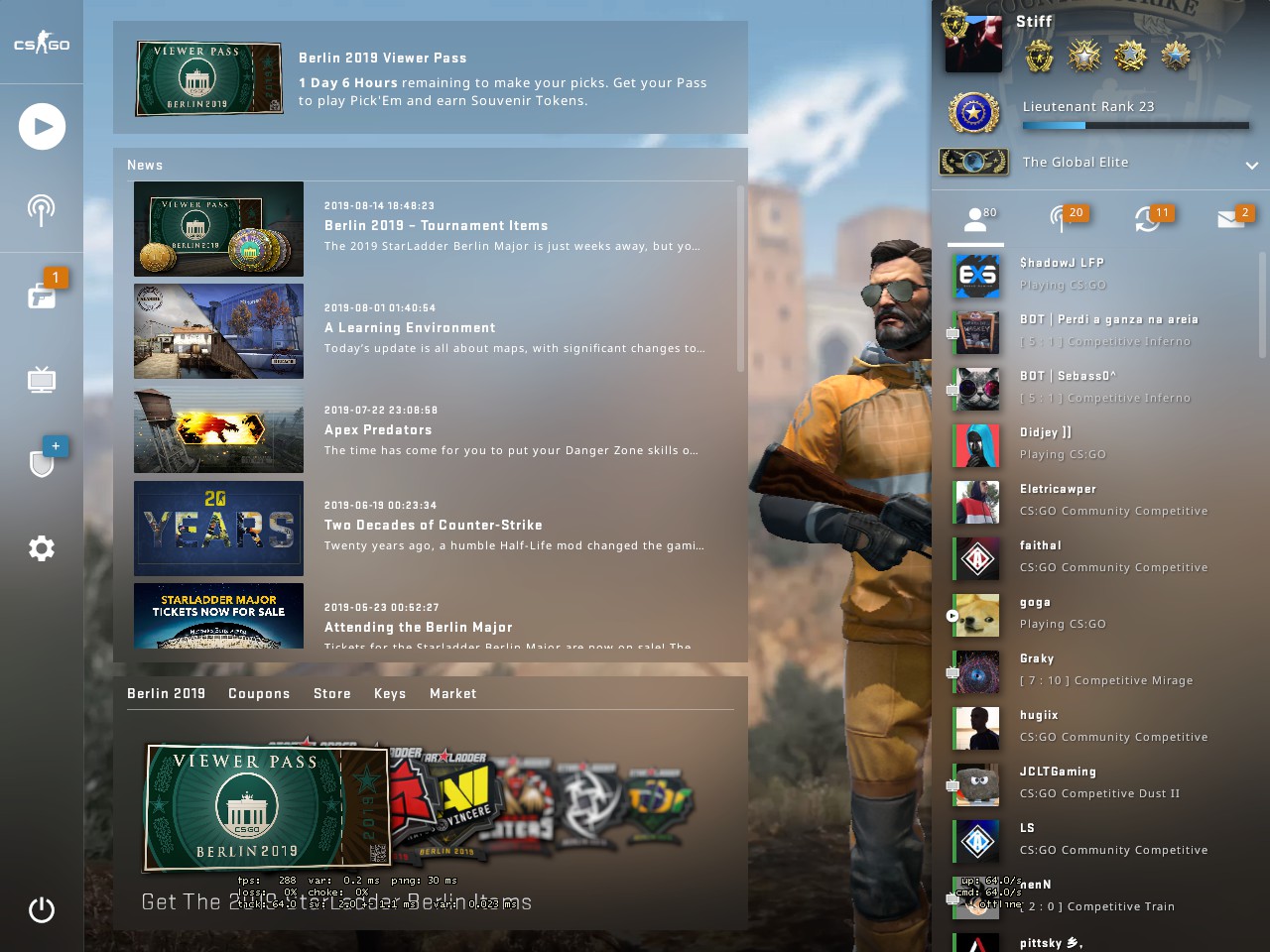
Task: Click the Lieutenant Rank XP progress bar
Action: pyautogui.click(x=1136, y=126)
